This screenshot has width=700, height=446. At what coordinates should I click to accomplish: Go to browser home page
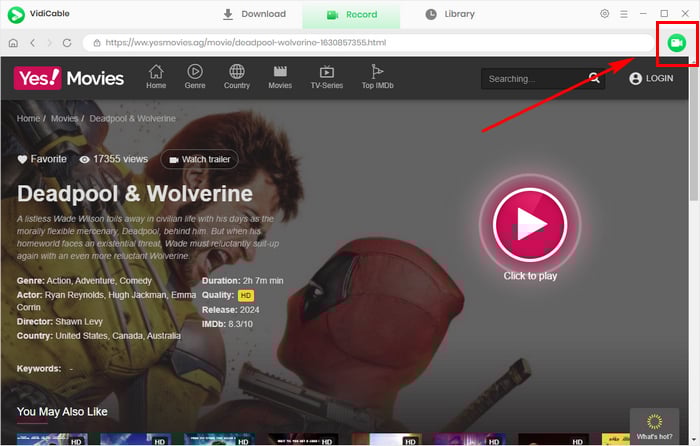tap(13, 43)
